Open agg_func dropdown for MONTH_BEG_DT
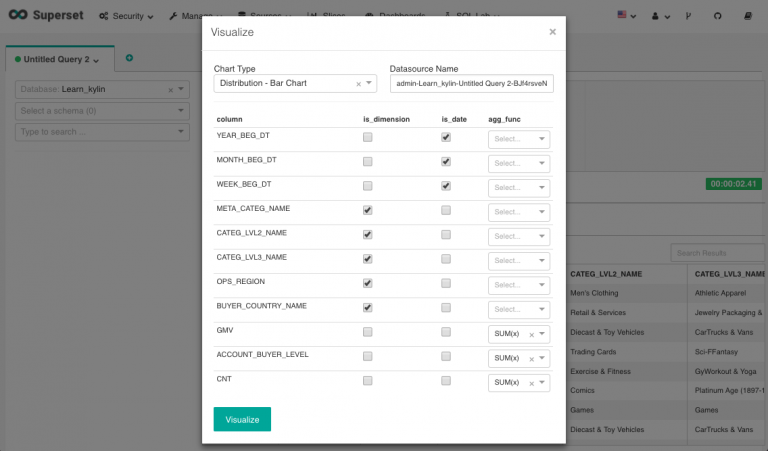Screen dimensions: 768x451 (519, 163)
